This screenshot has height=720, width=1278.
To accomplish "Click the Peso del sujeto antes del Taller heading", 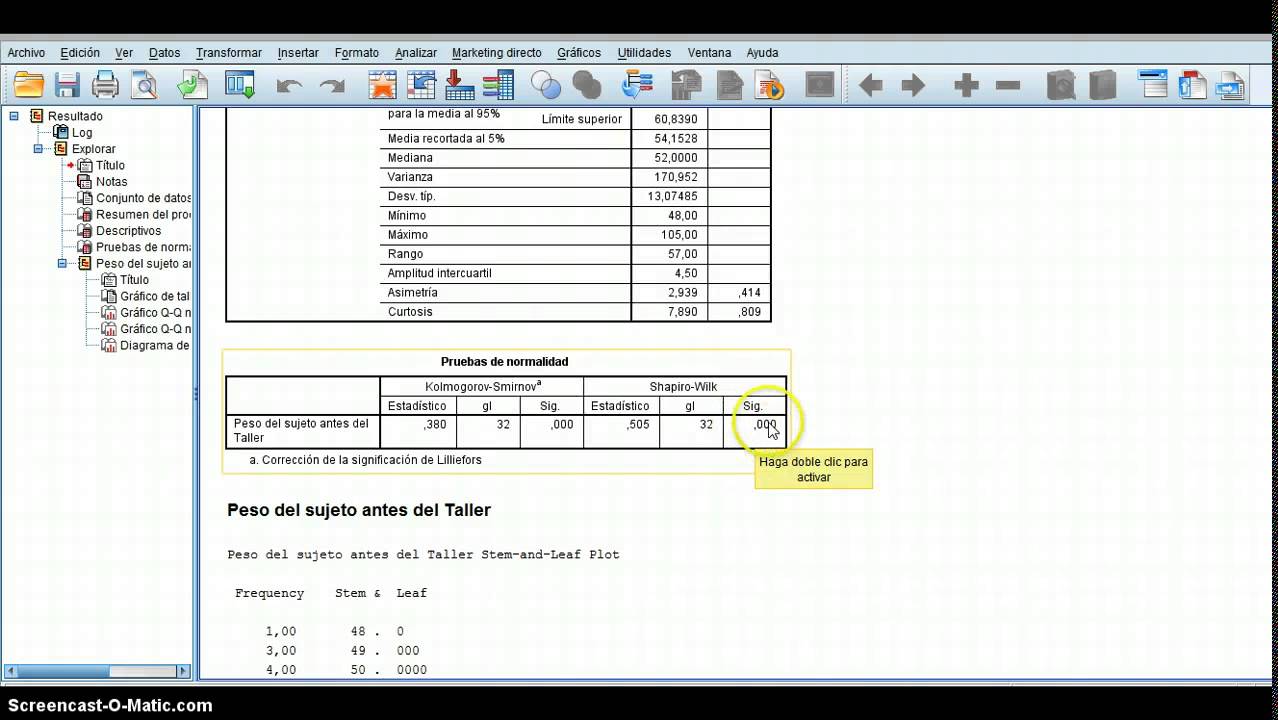I will 359,510.
